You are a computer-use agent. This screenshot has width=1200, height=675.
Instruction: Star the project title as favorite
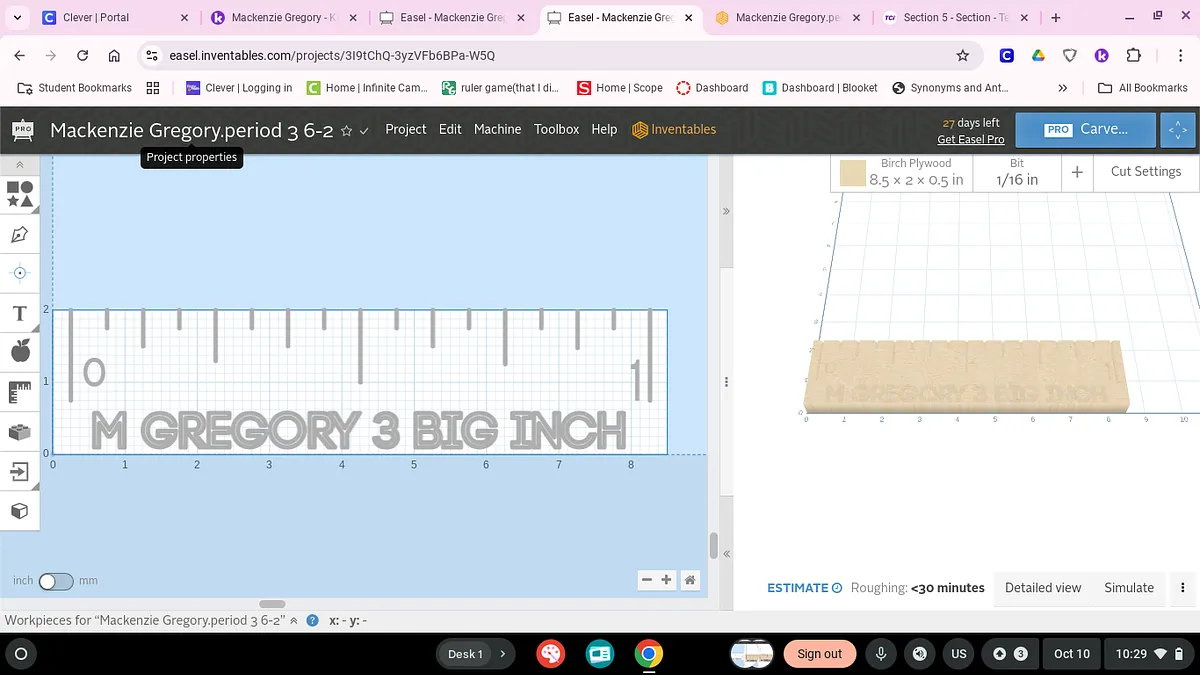[346, 131]
